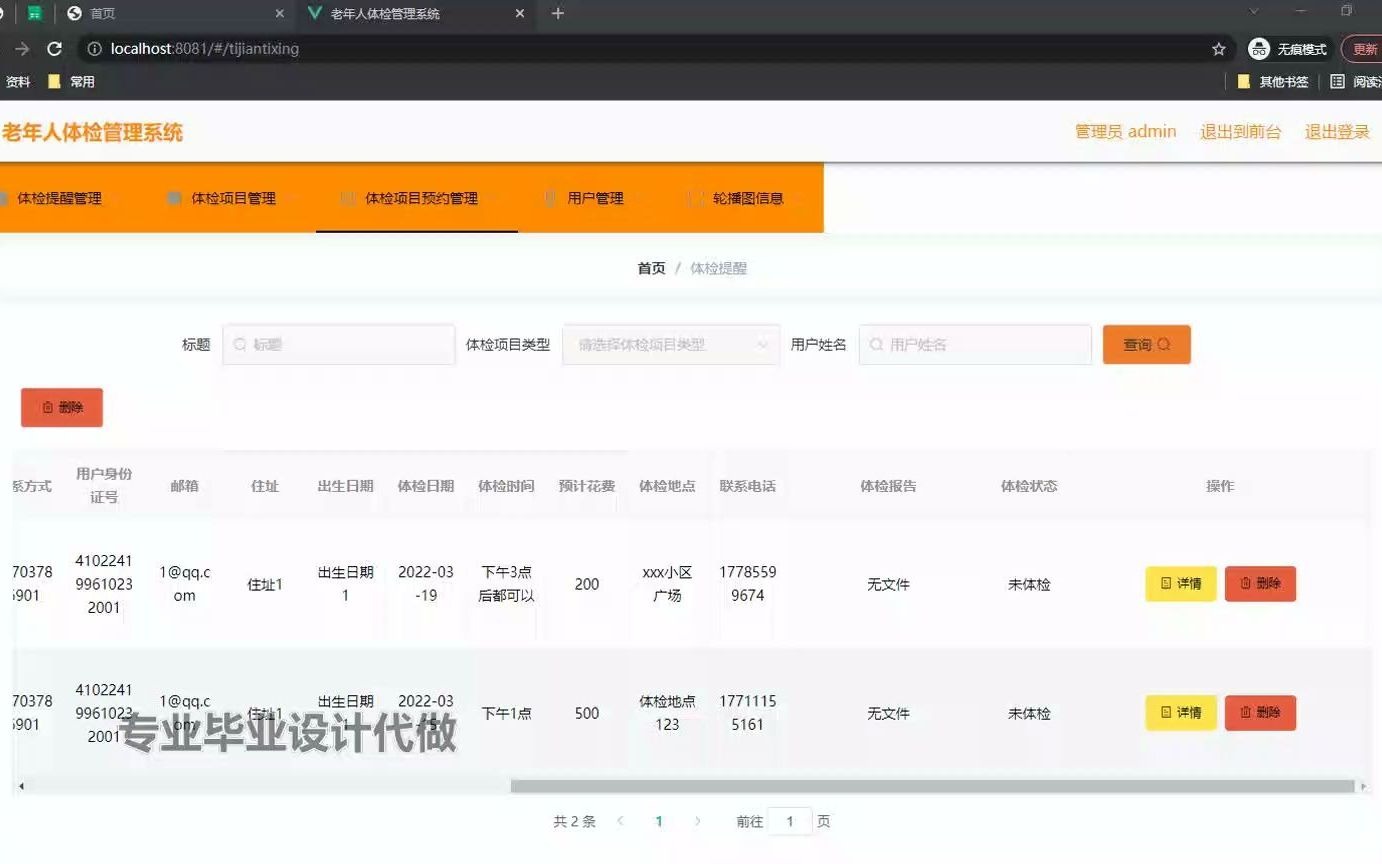The height and width of the screenshot is (864, 1382).
Task: Open the 阅读清单 reading list
Action: [1356, 82]
